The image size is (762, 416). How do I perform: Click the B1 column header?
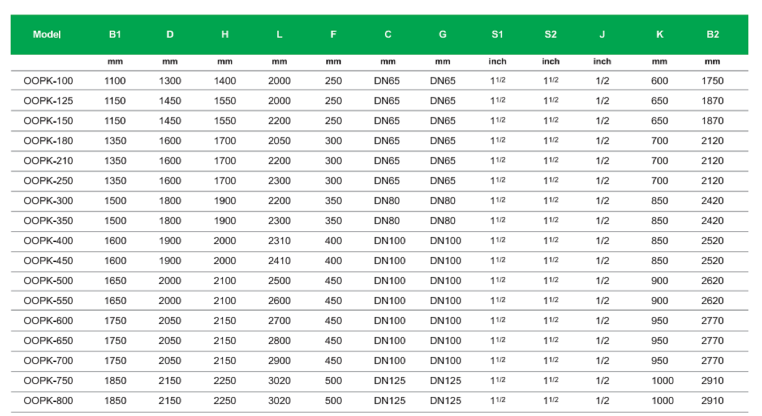coord(115,35)
